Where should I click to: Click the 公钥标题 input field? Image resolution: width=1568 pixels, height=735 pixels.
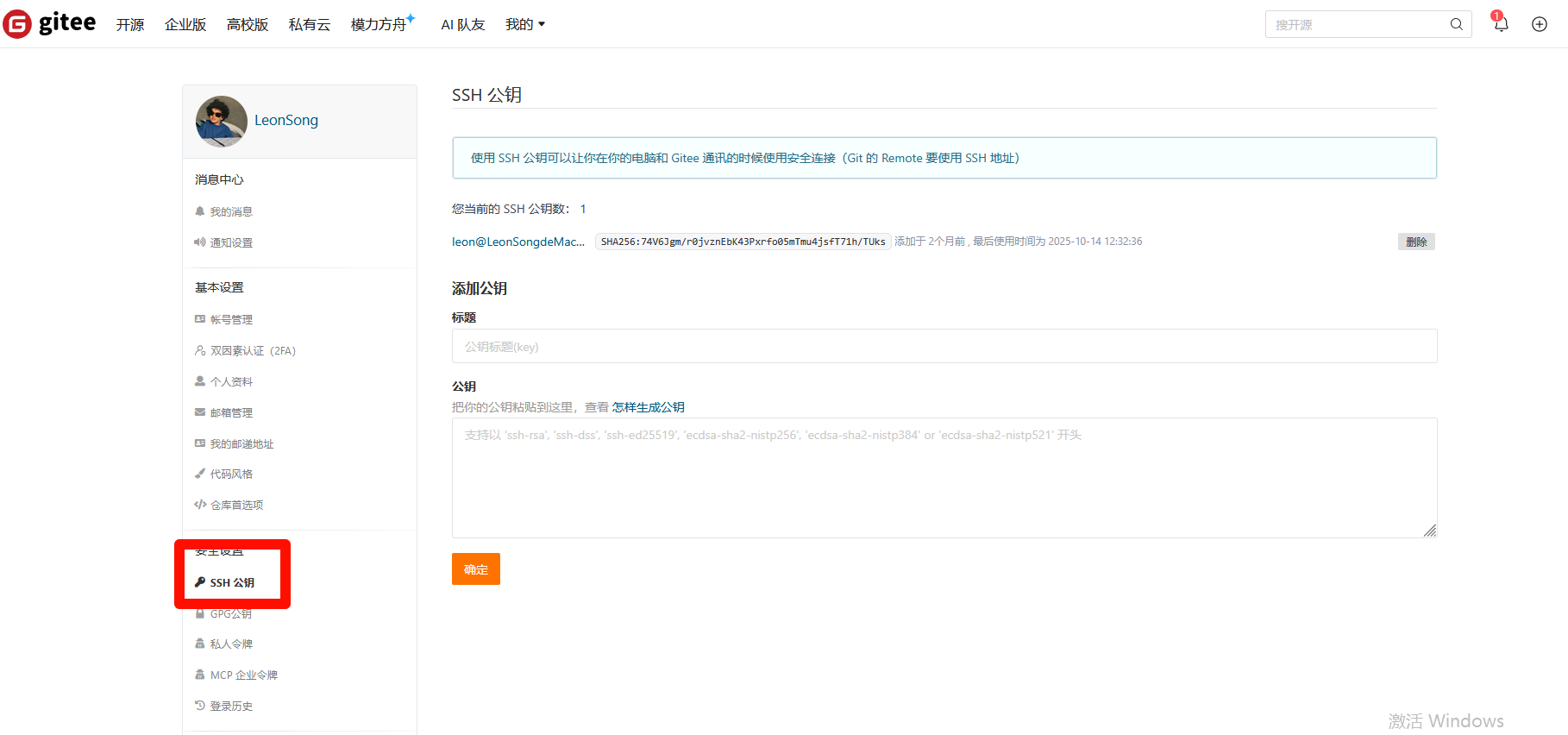tap(944, 346)
